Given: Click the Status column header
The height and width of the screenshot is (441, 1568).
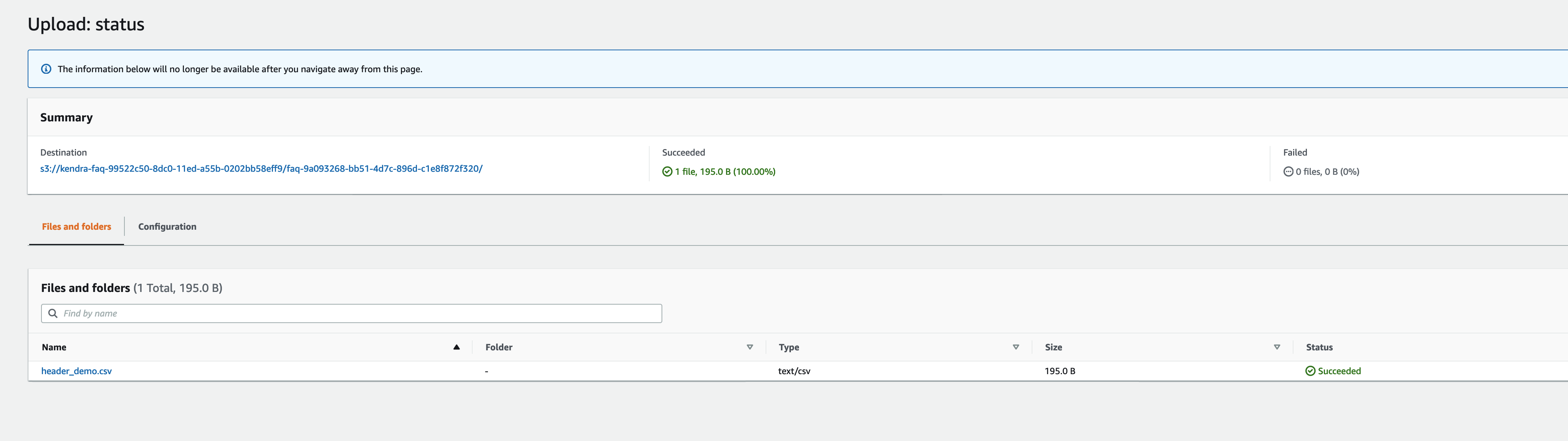Looking at the screenshot, I should tap(1319, 347).
